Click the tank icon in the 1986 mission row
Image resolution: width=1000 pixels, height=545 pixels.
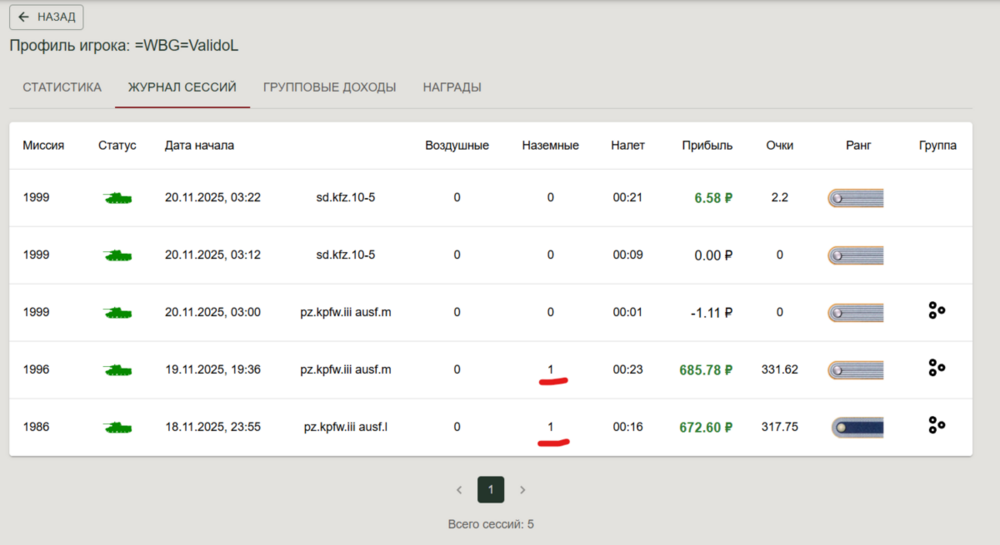click(x=117, y=427)
